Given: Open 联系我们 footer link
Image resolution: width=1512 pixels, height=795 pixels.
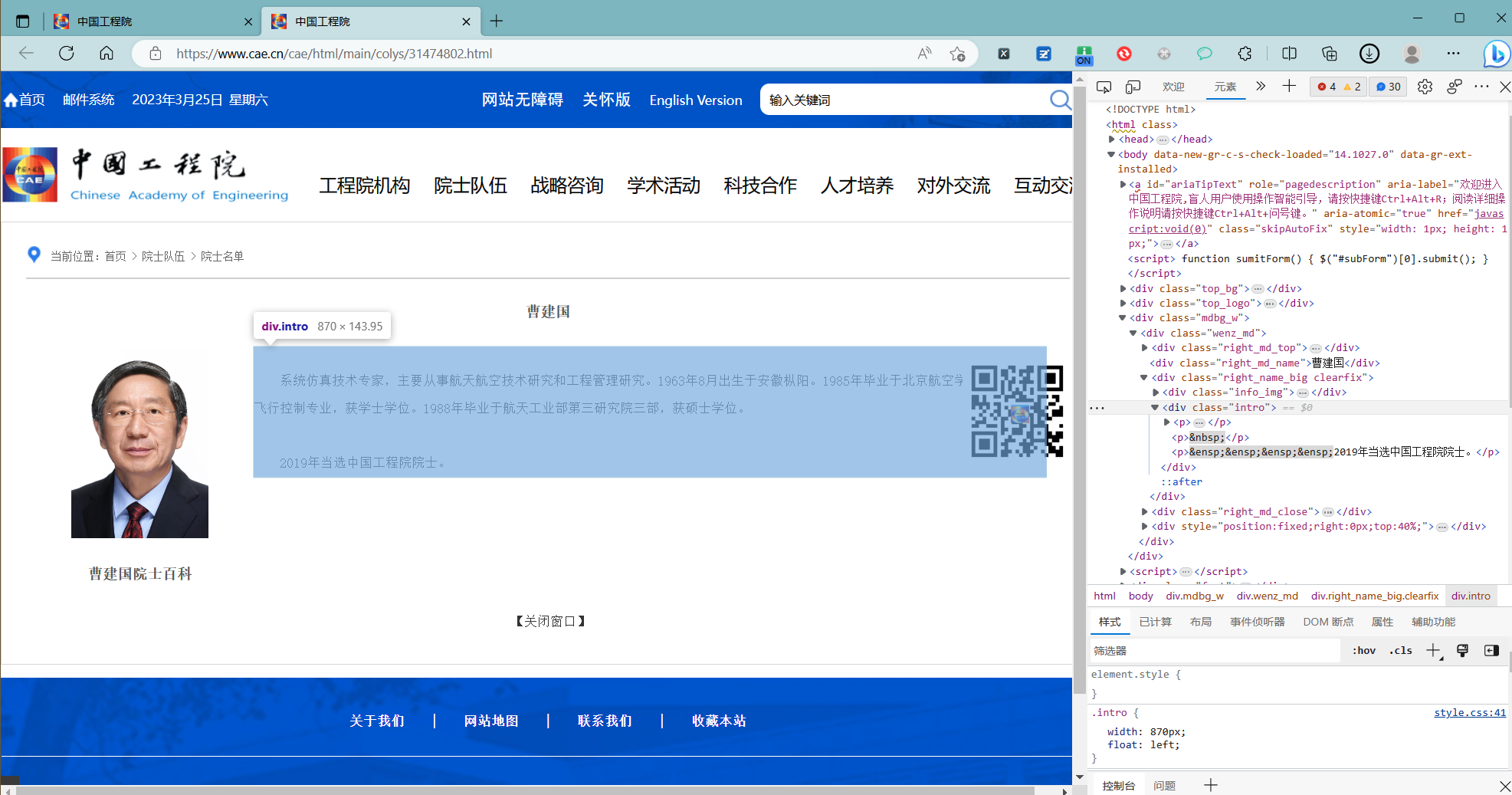Looking at the screenshot, I should [605, 721].
